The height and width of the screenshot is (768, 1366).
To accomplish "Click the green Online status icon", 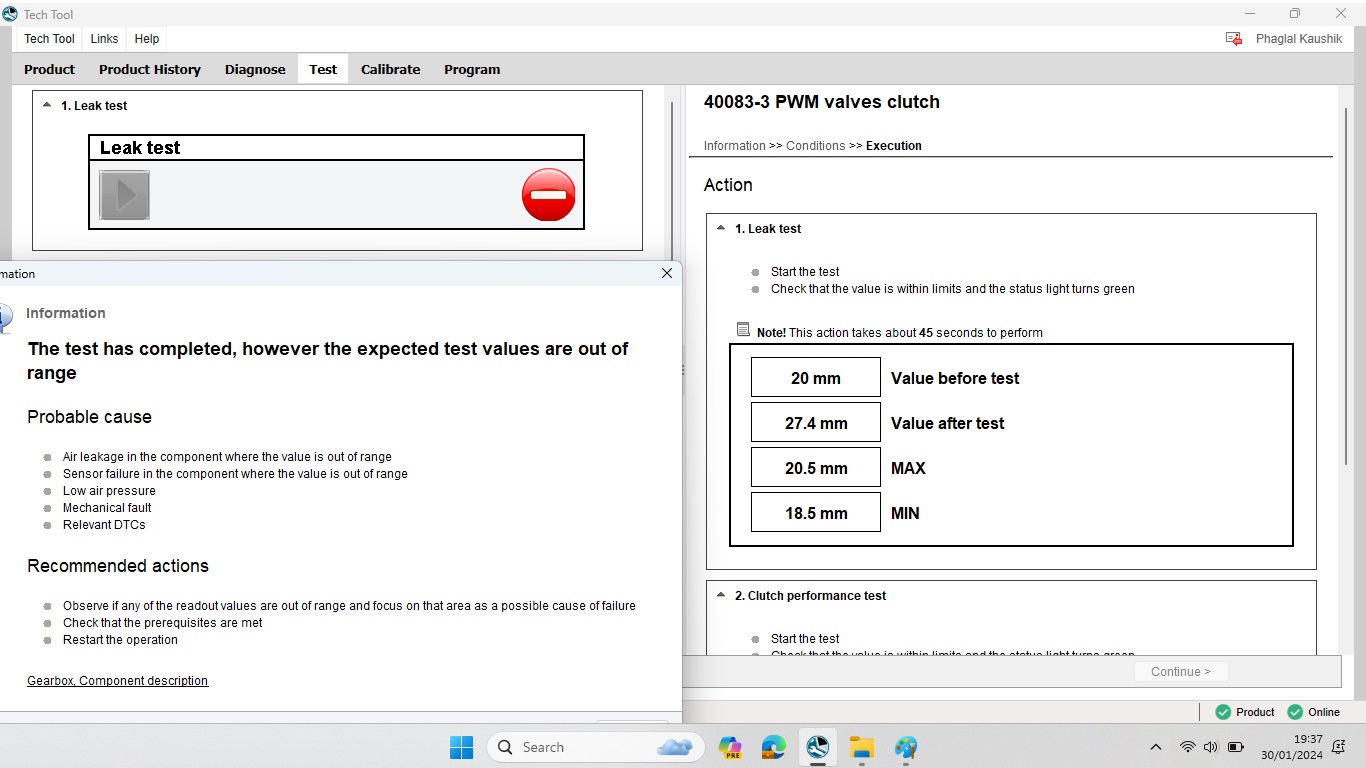I will [1295, 712].
